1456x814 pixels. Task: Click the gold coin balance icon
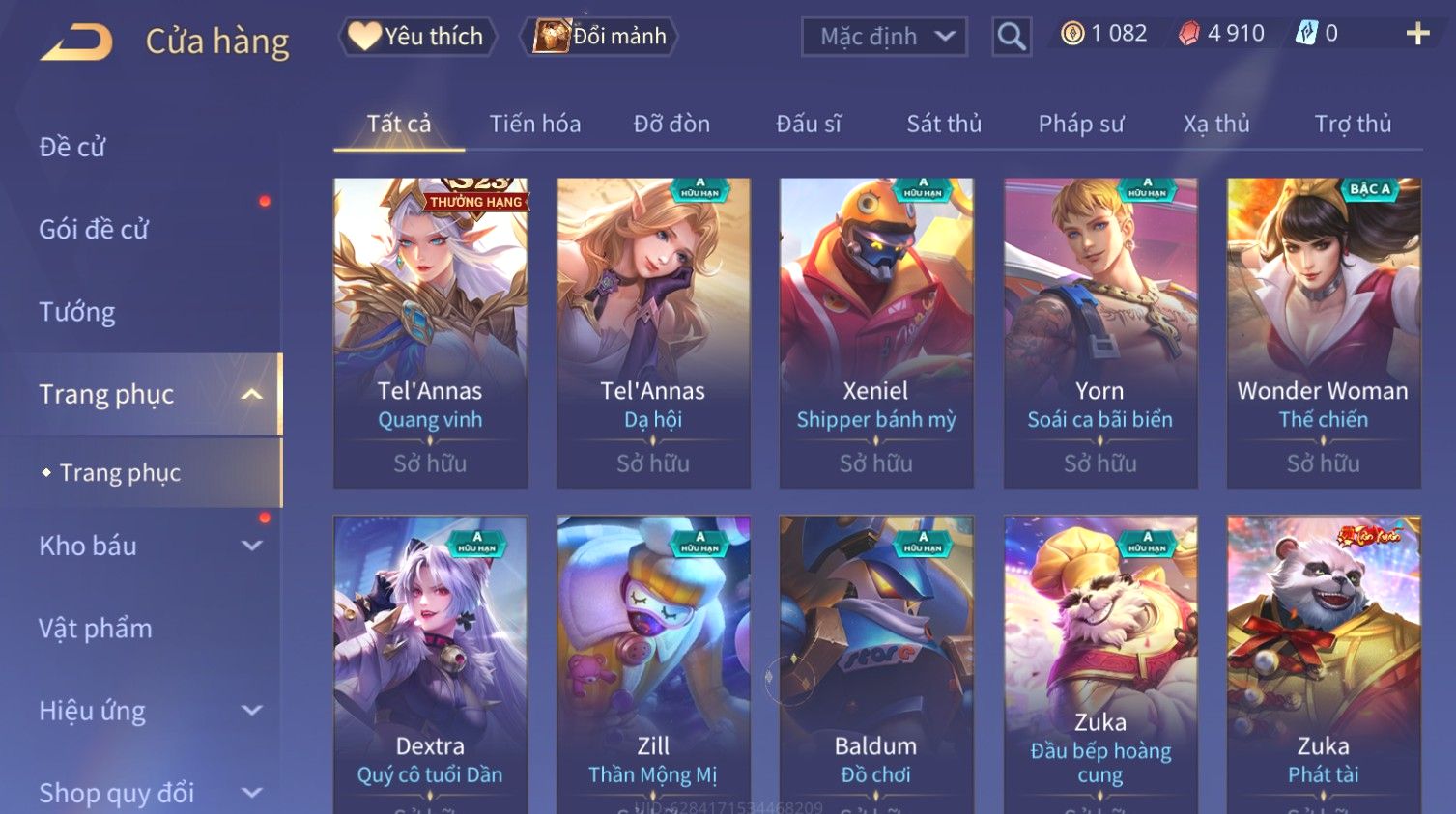click(x=1072, y=34)
